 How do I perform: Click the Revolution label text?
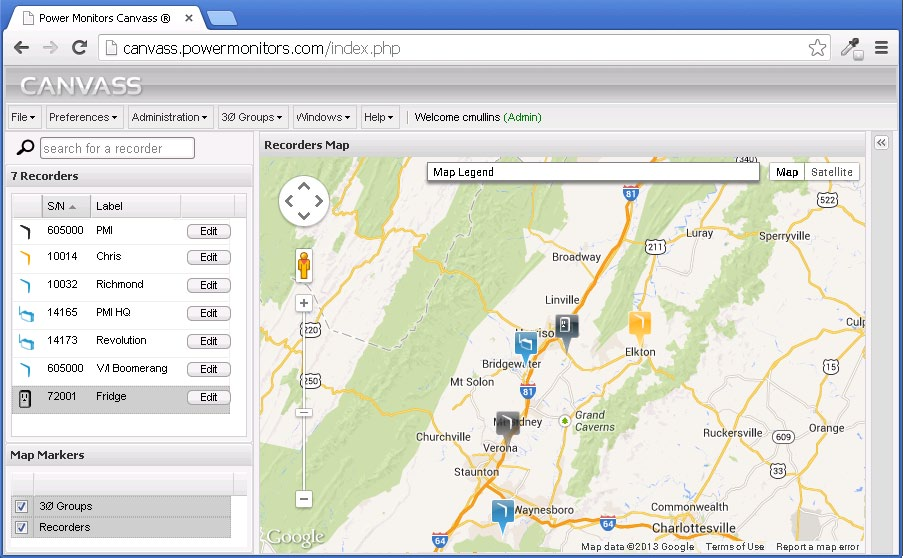tap(121, 340)
